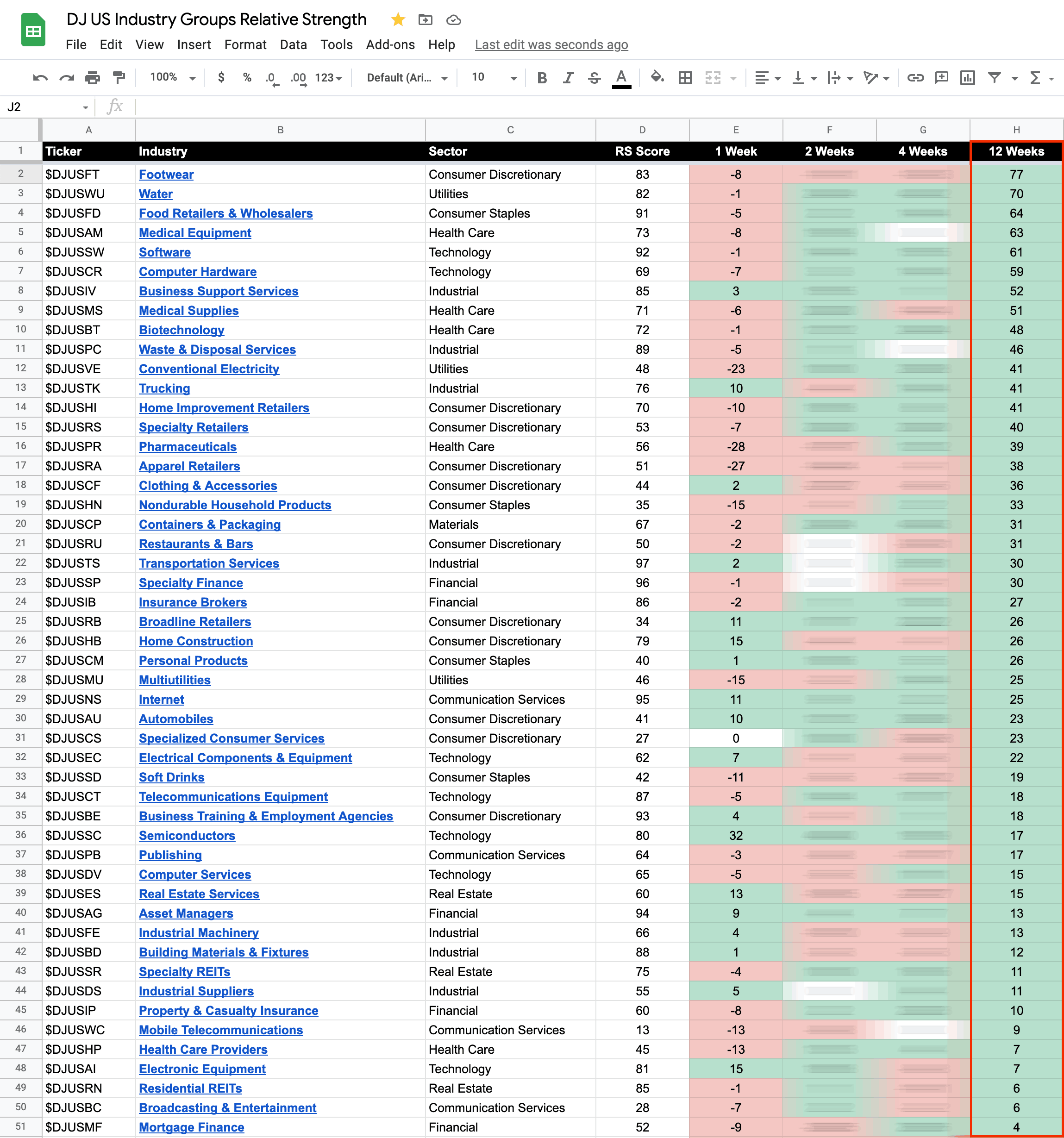Expand the merge cells options arrow
1064x1138 pixels.
pyautogui.click(x=733, y=78)
